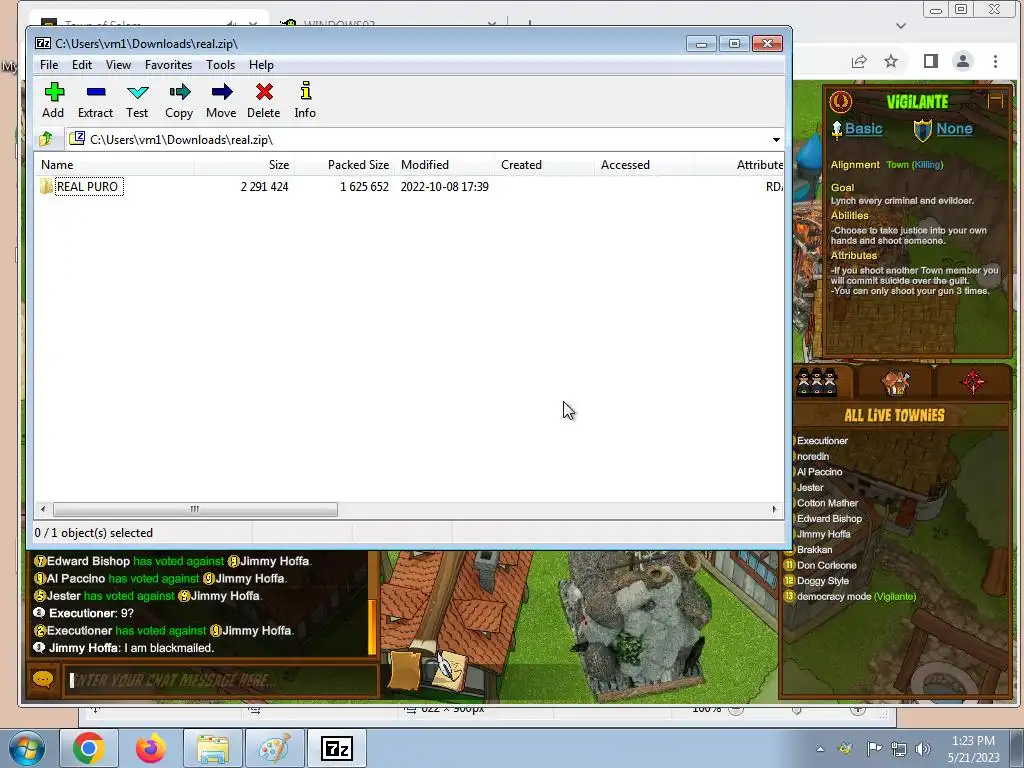Open the Favorites menu

coord(168,65)
